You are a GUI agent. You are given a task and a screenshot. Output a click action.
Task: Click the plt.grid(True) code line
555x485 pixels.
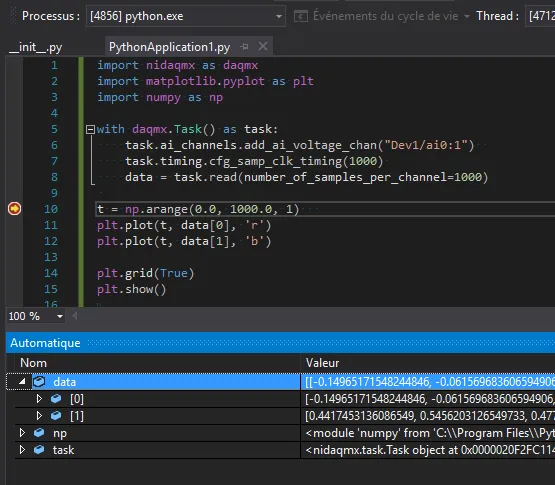(x=145, y=273)
